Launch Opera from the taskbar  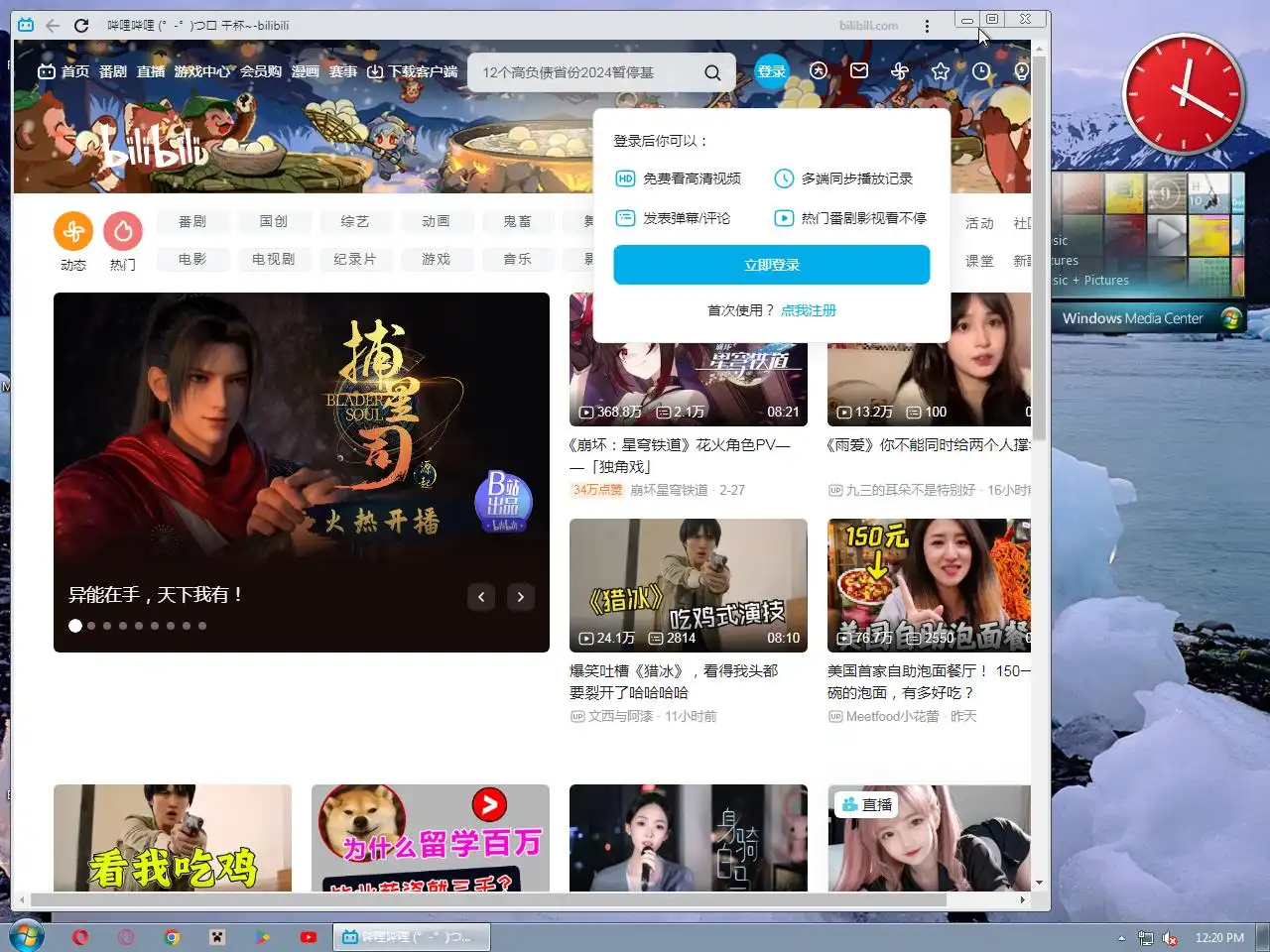click(x=80, y=937)
